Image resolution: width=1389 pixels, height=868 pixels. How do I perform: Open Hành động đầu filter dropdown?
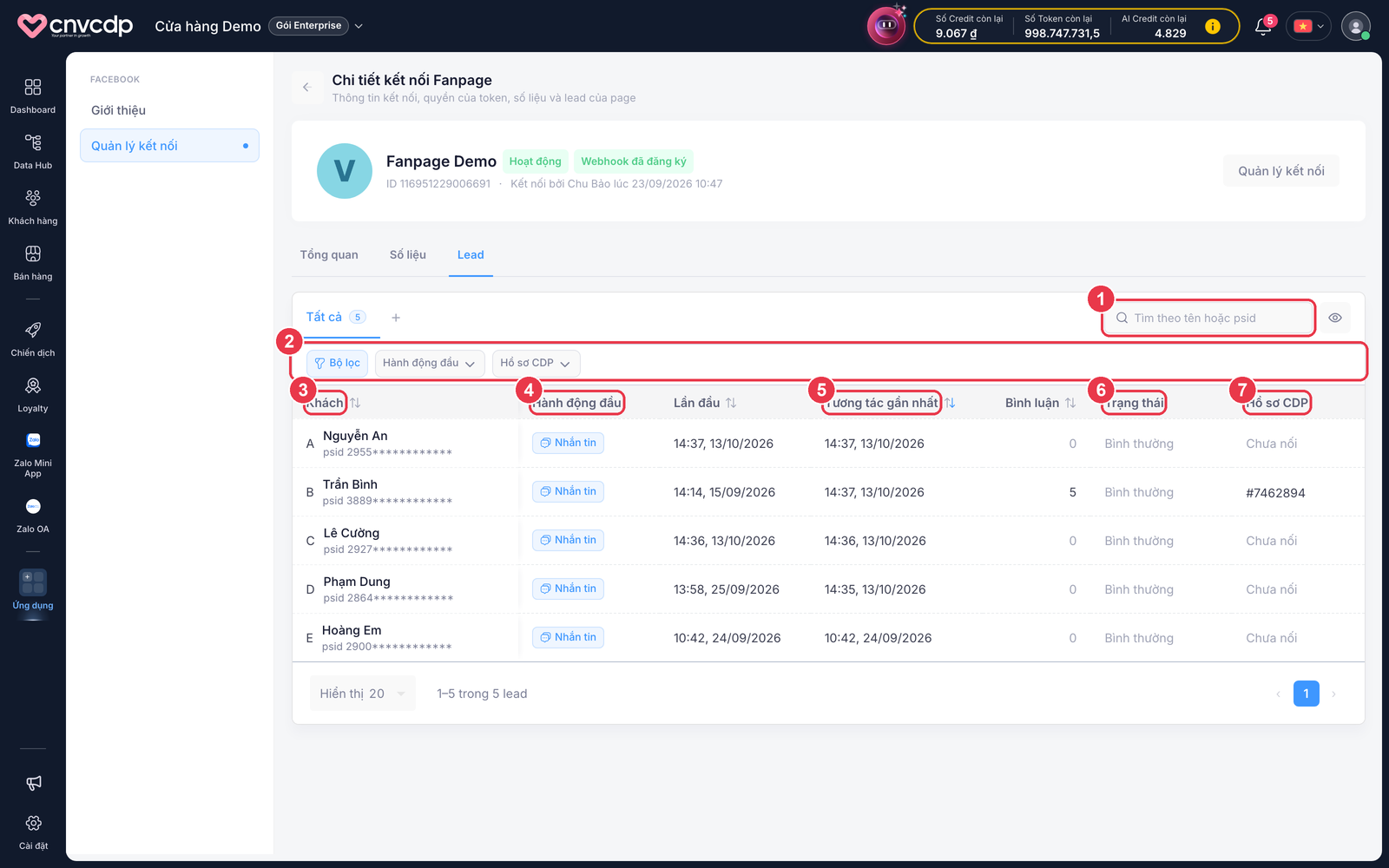(x=430, y=363)
